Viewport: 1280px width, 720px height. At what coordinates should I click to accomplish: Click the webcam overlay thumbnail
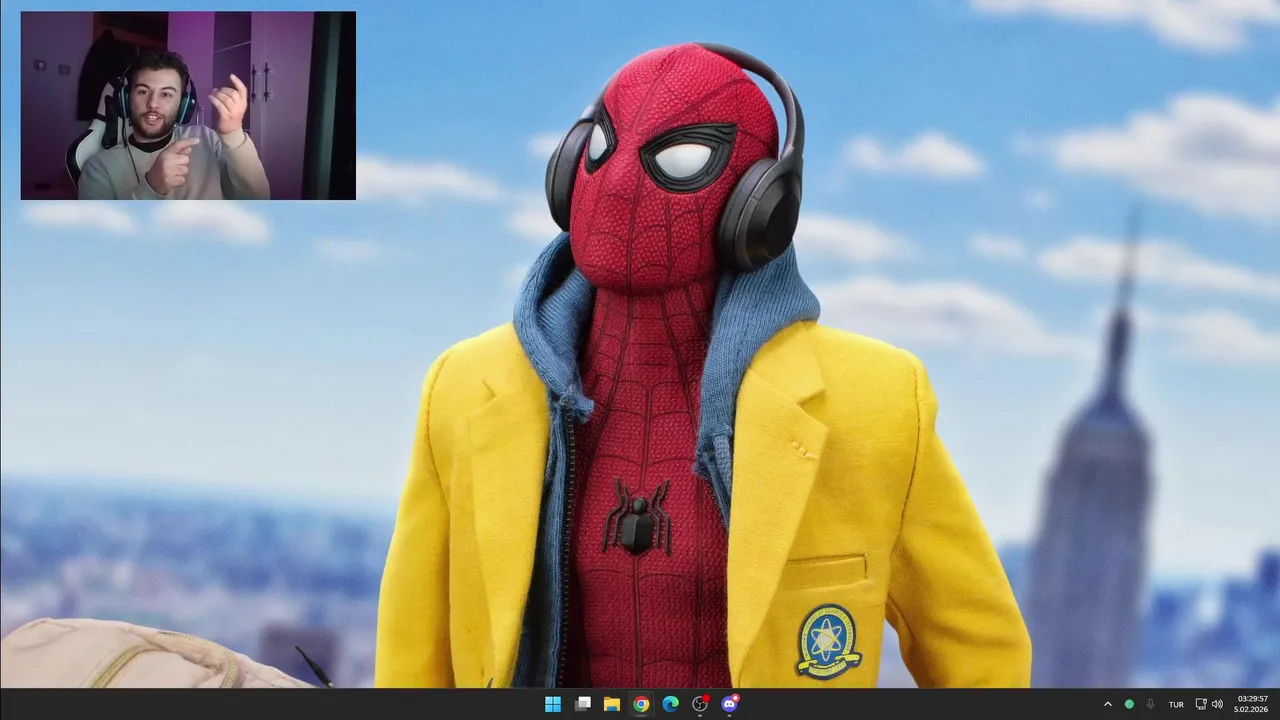point(188,106)
